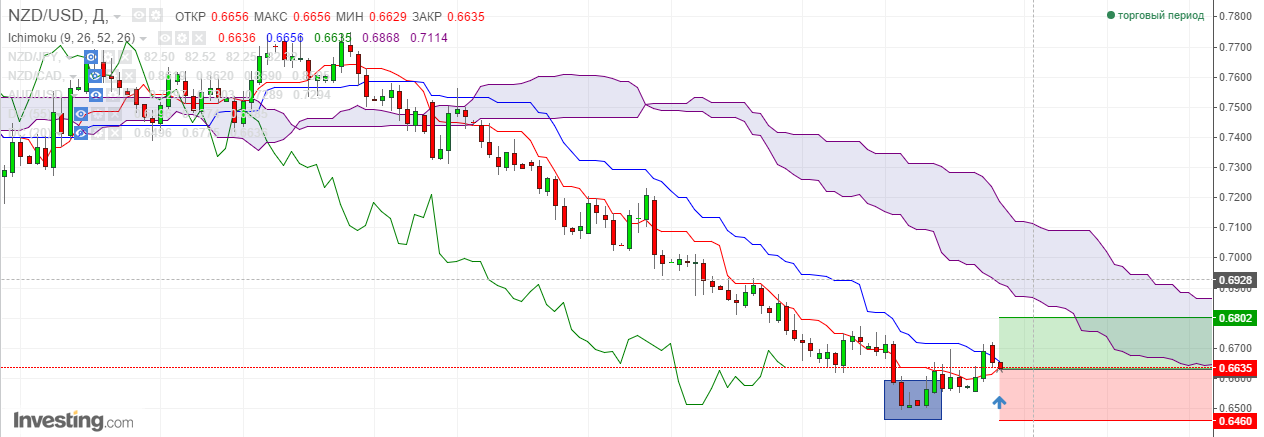Expand the NZD/USD symbol legend dropdown arrow
This screenshot has width=1264, height=437.
coord(117,18)
